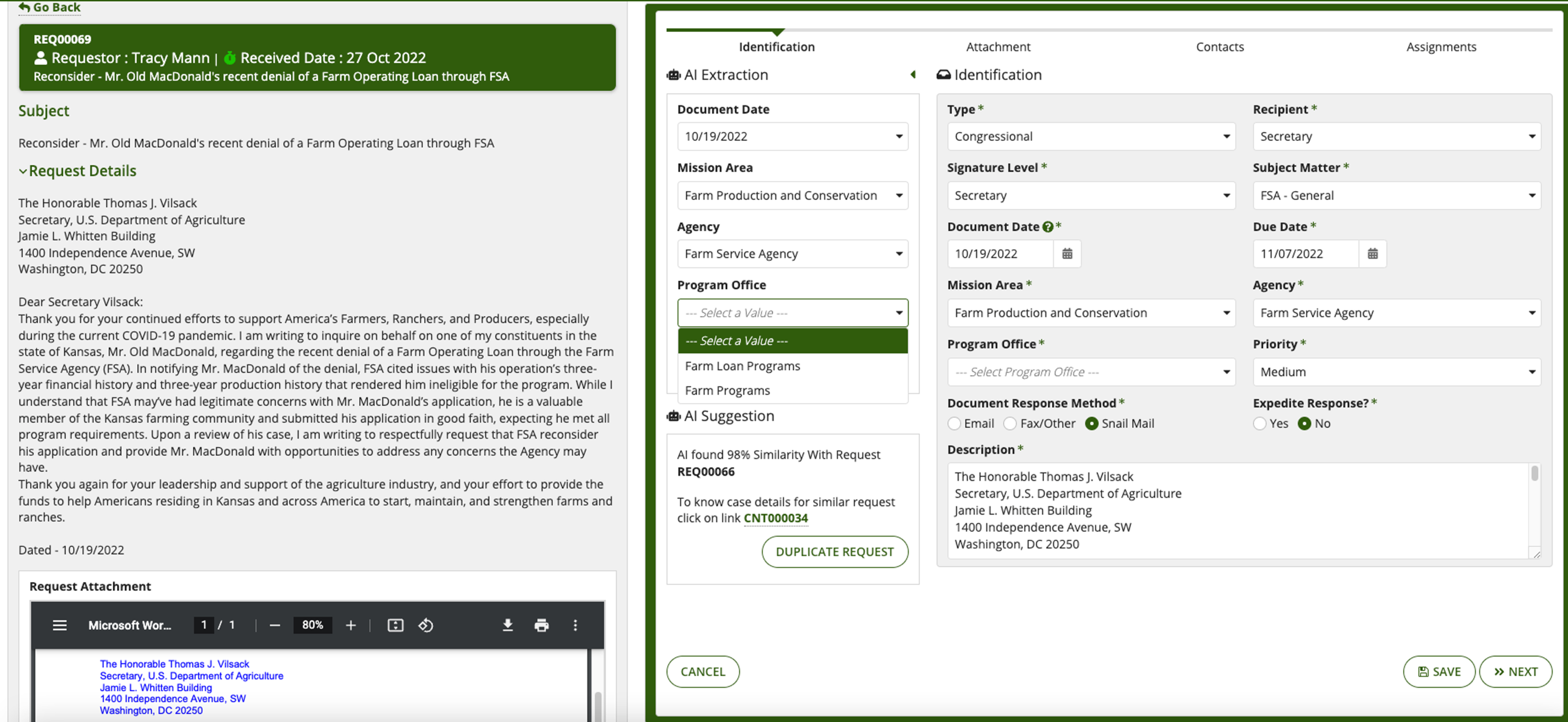This screenshot has height=722, width=1568.
Task: Click AI Extraction Program Office select box
Action: pyautogui.click(x=793, y=313)
